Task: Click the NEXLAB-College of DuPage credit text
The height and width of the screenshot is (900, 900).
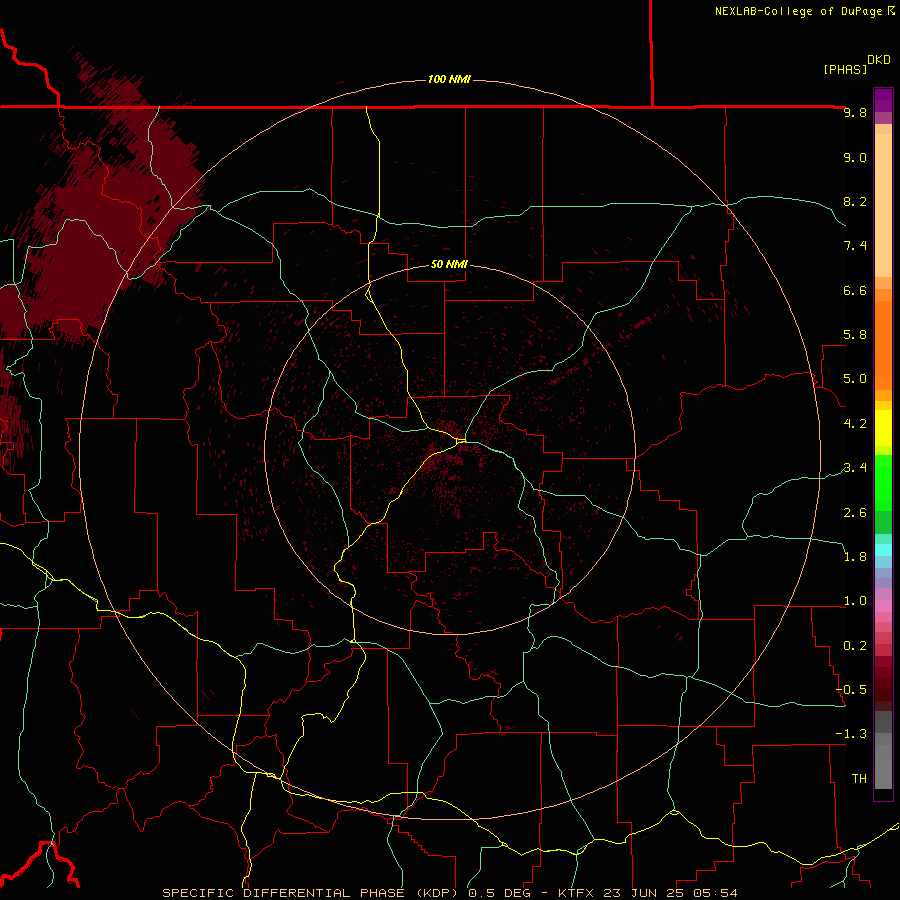Action: 798,11
